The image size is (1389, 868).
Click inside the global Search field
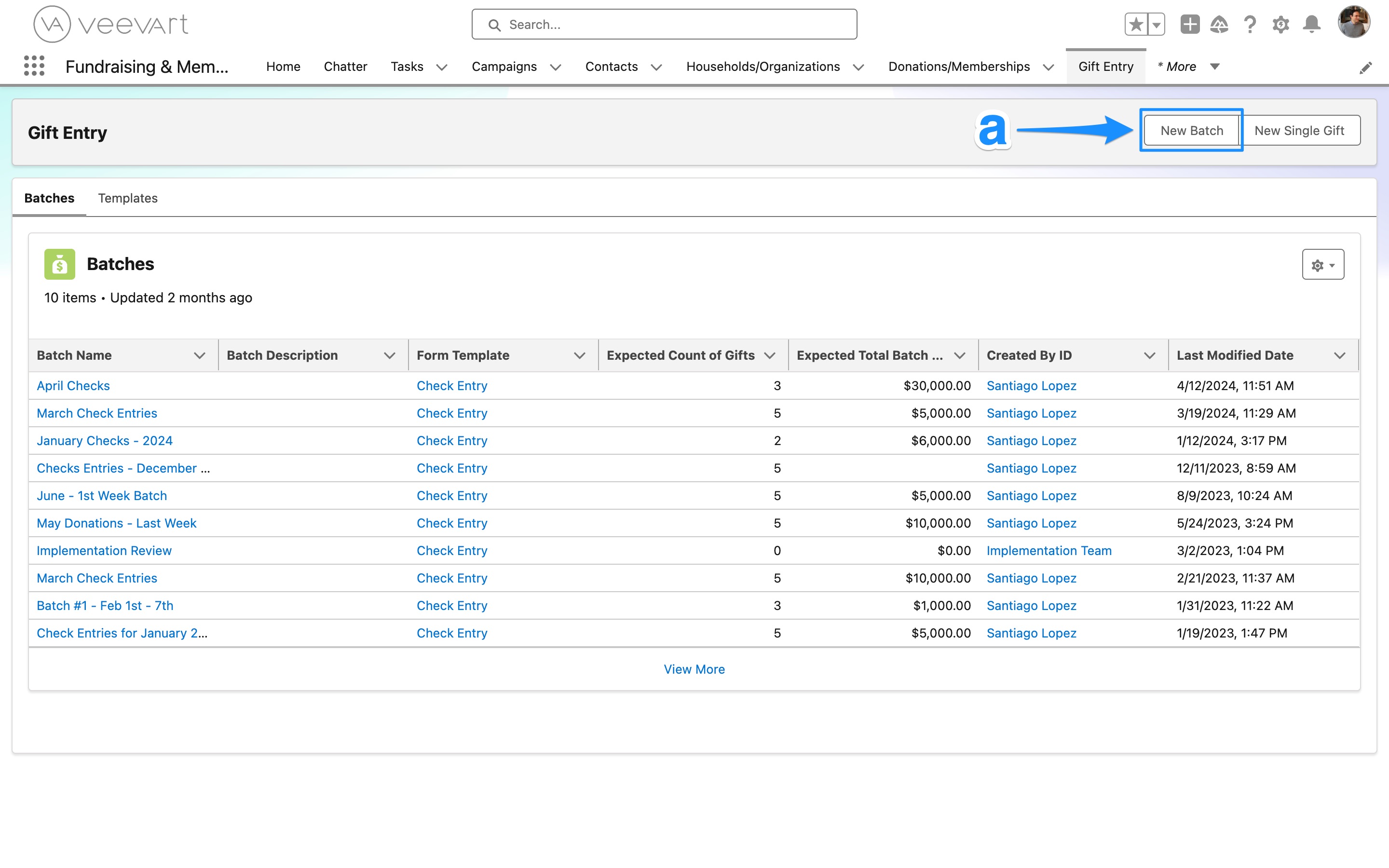(x=664, y=24)
